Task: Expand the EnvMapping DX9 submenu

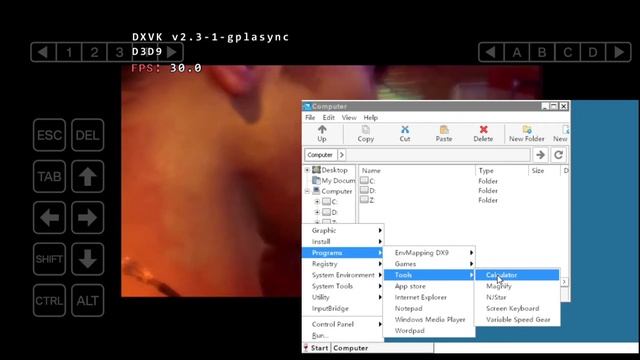Action: pos(429,253)
